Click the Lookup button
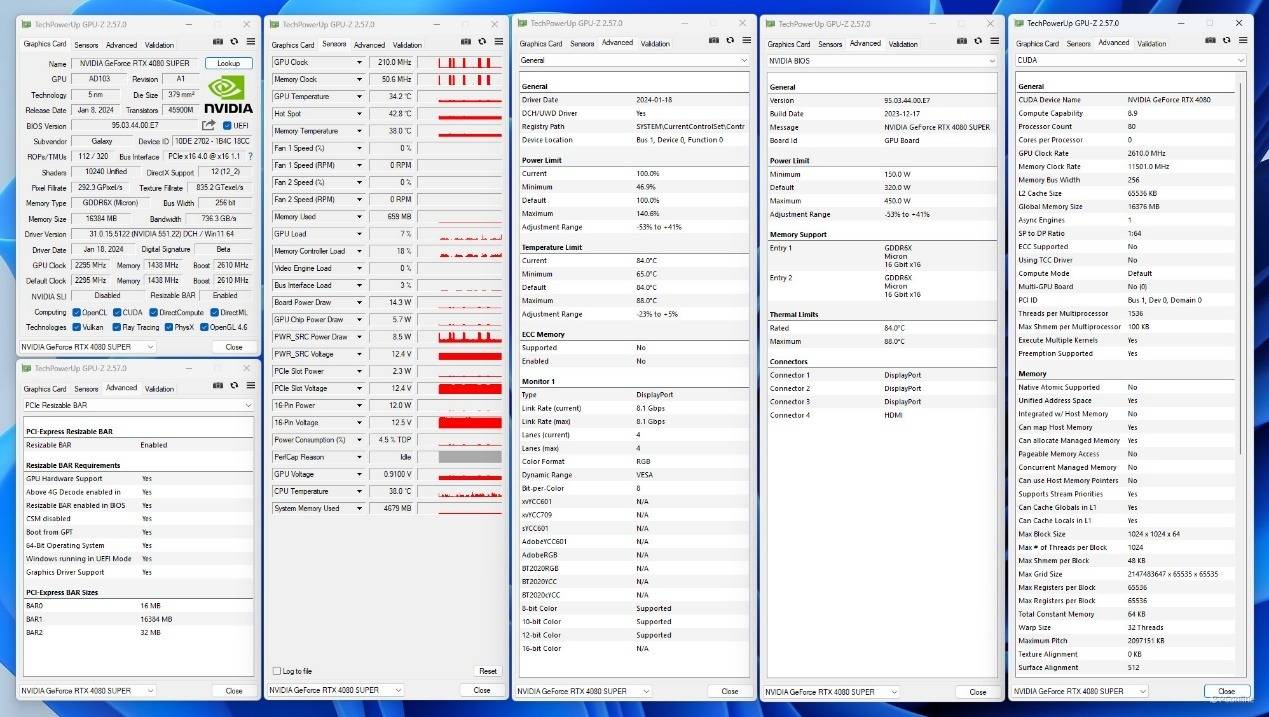This screenshot has width=1269, height=717. tap(229, 63)
